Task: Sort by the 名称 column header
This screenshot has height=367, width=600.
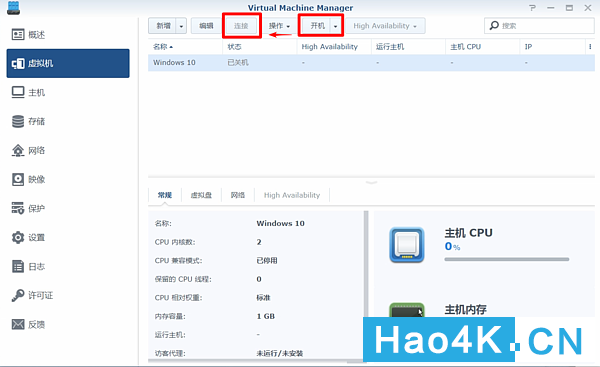Action: click(185, 47)
